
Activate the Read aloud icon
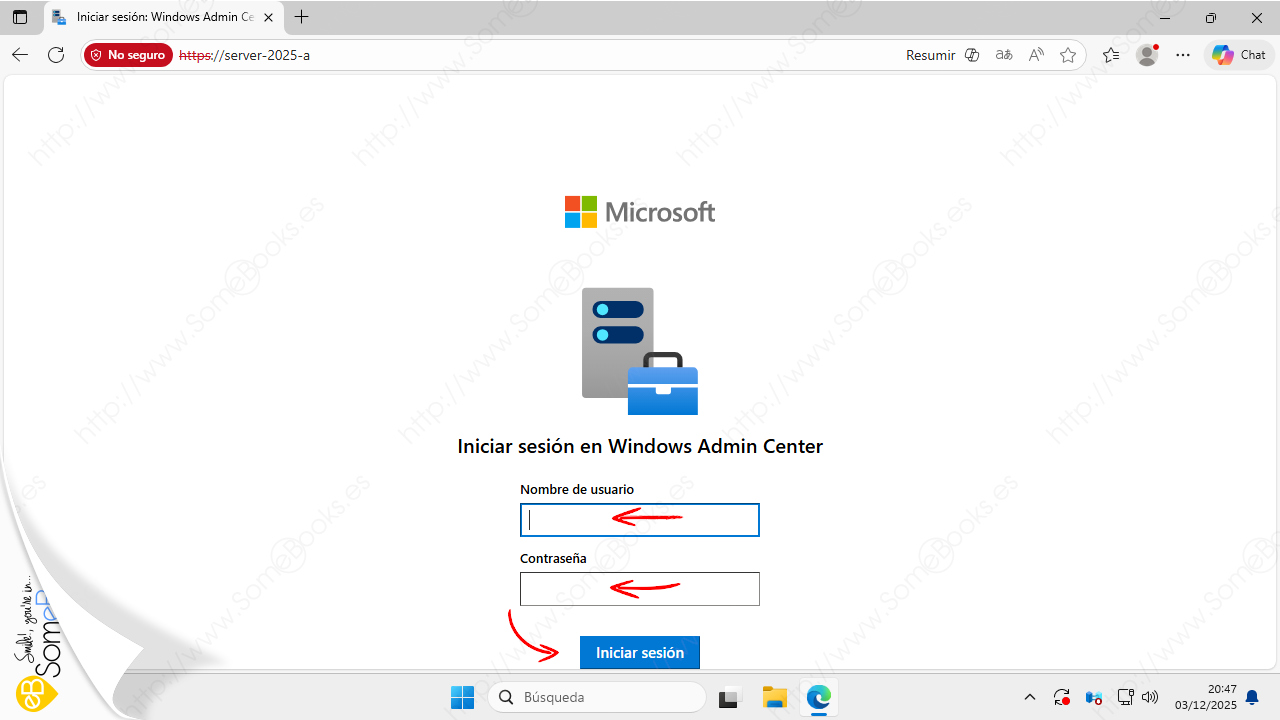(x=1036, y=55)
